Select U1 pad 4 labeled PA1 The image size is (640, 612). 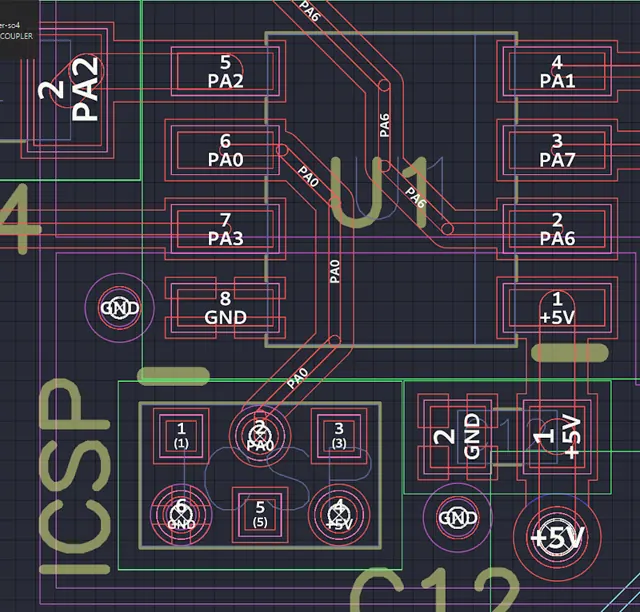pyautogui.click(x=557, y=71)
